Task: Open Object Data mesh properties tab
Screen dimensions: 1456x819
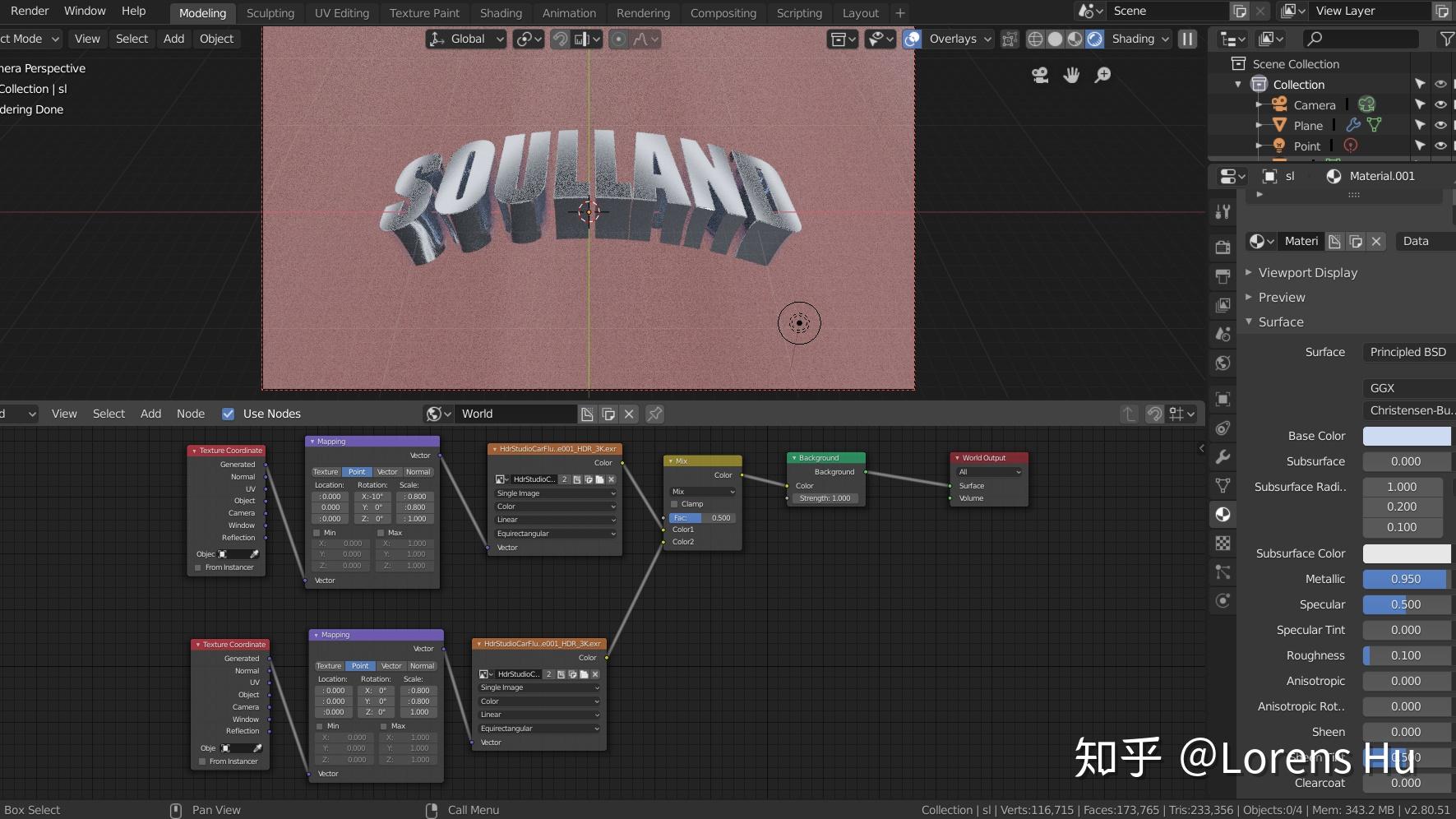Action: (x=1223, y=485)
